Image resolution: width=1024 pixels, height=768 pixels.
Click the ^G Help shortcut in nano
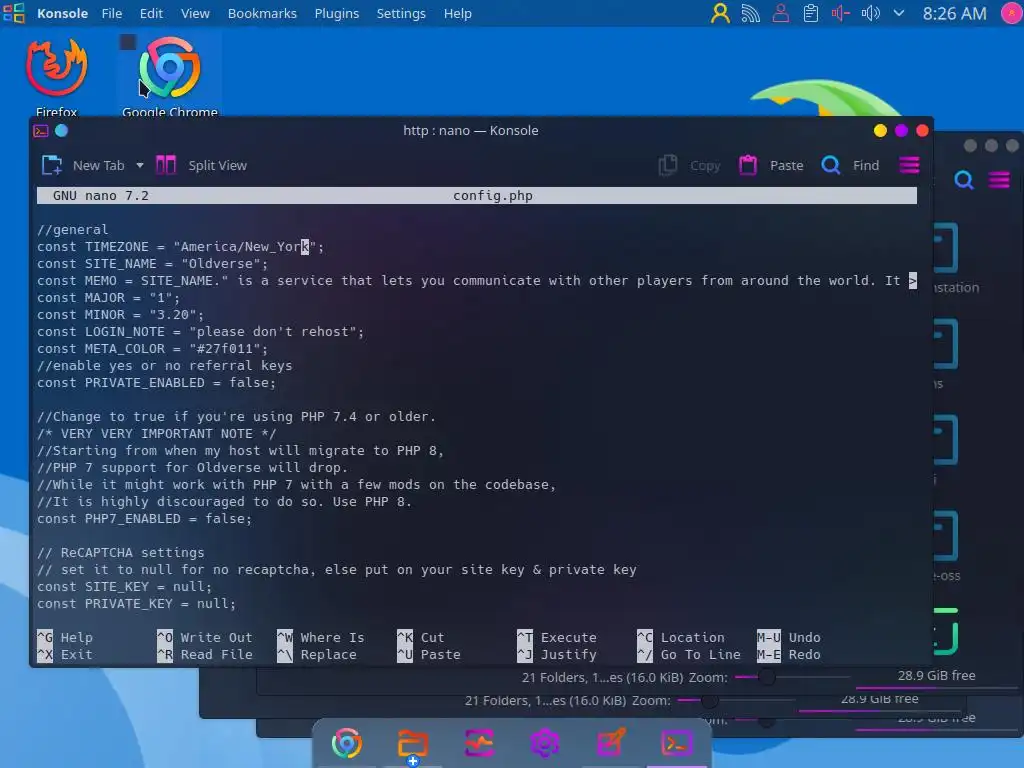coord(65,637)
